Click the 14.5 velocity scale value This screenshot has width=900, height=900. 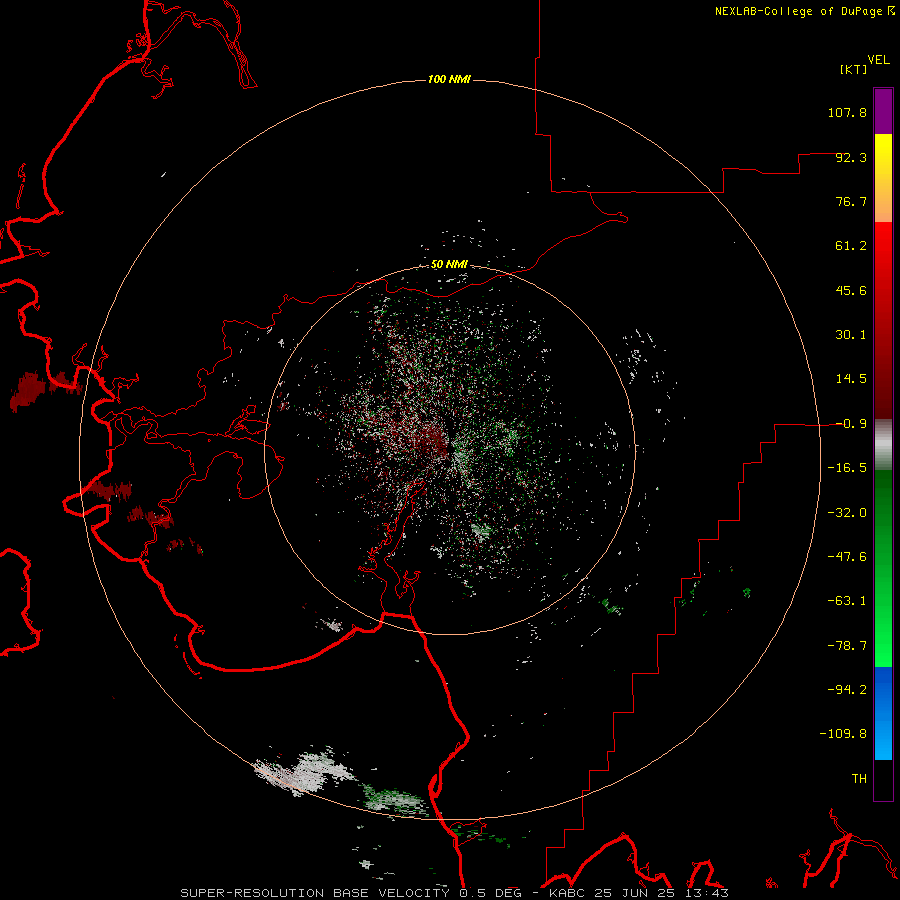[851, 379]
